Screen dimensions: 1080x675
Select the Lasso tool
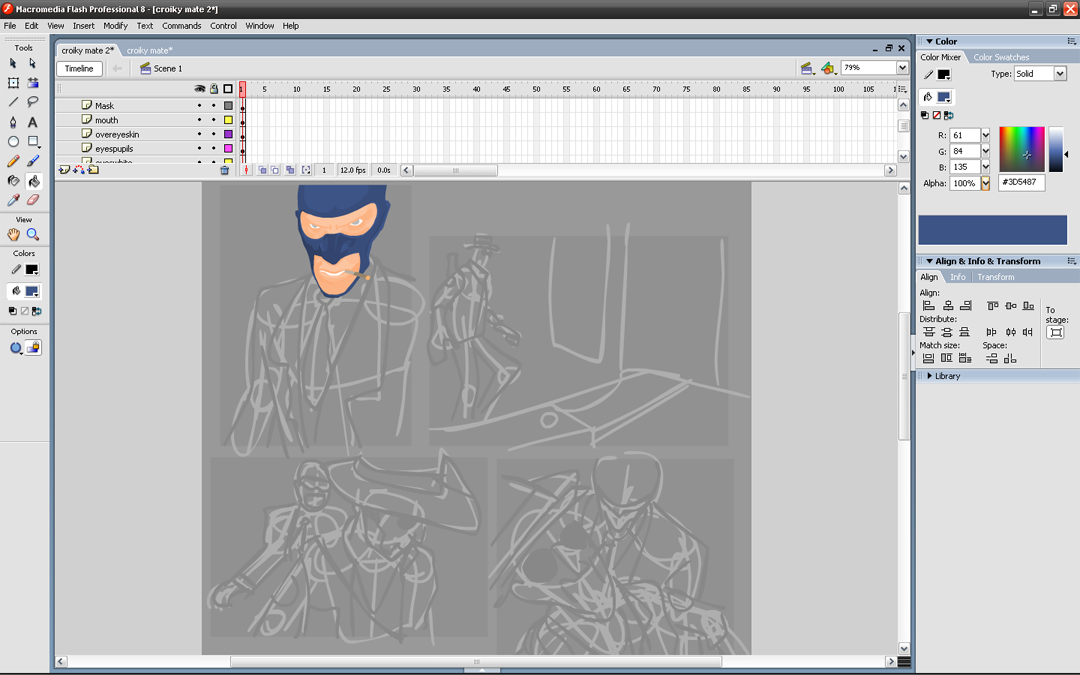pos(33,102)
